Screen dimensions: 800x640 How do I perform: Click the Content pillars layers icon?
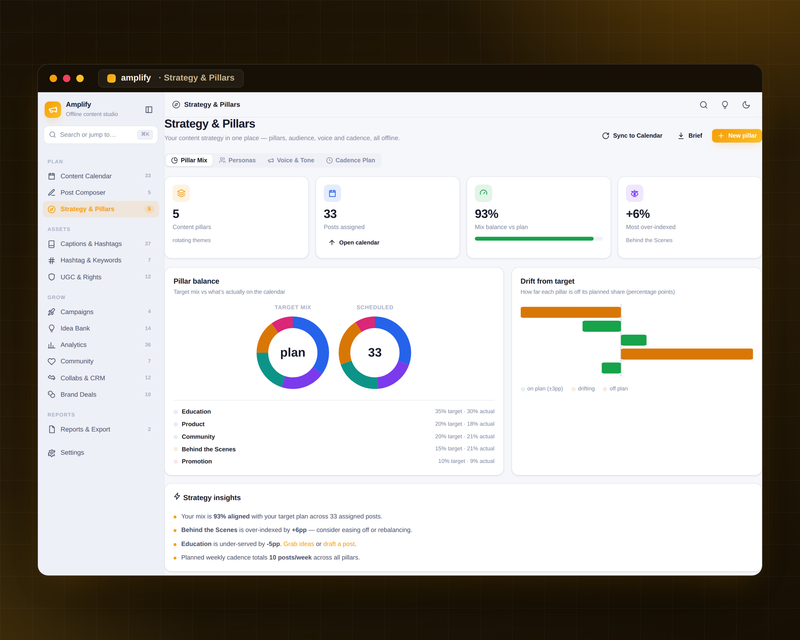(181, 193)
